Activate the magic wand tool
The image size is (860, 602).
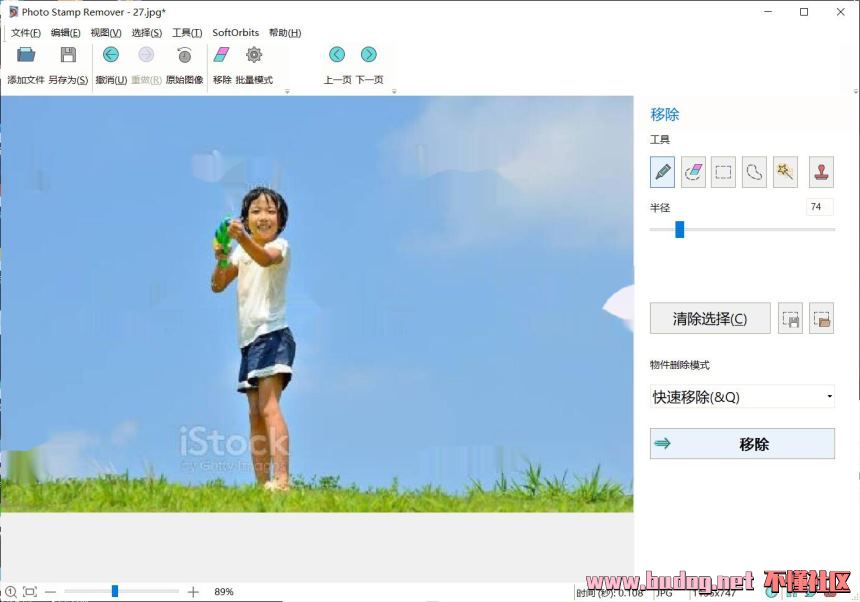coord(785,172)
